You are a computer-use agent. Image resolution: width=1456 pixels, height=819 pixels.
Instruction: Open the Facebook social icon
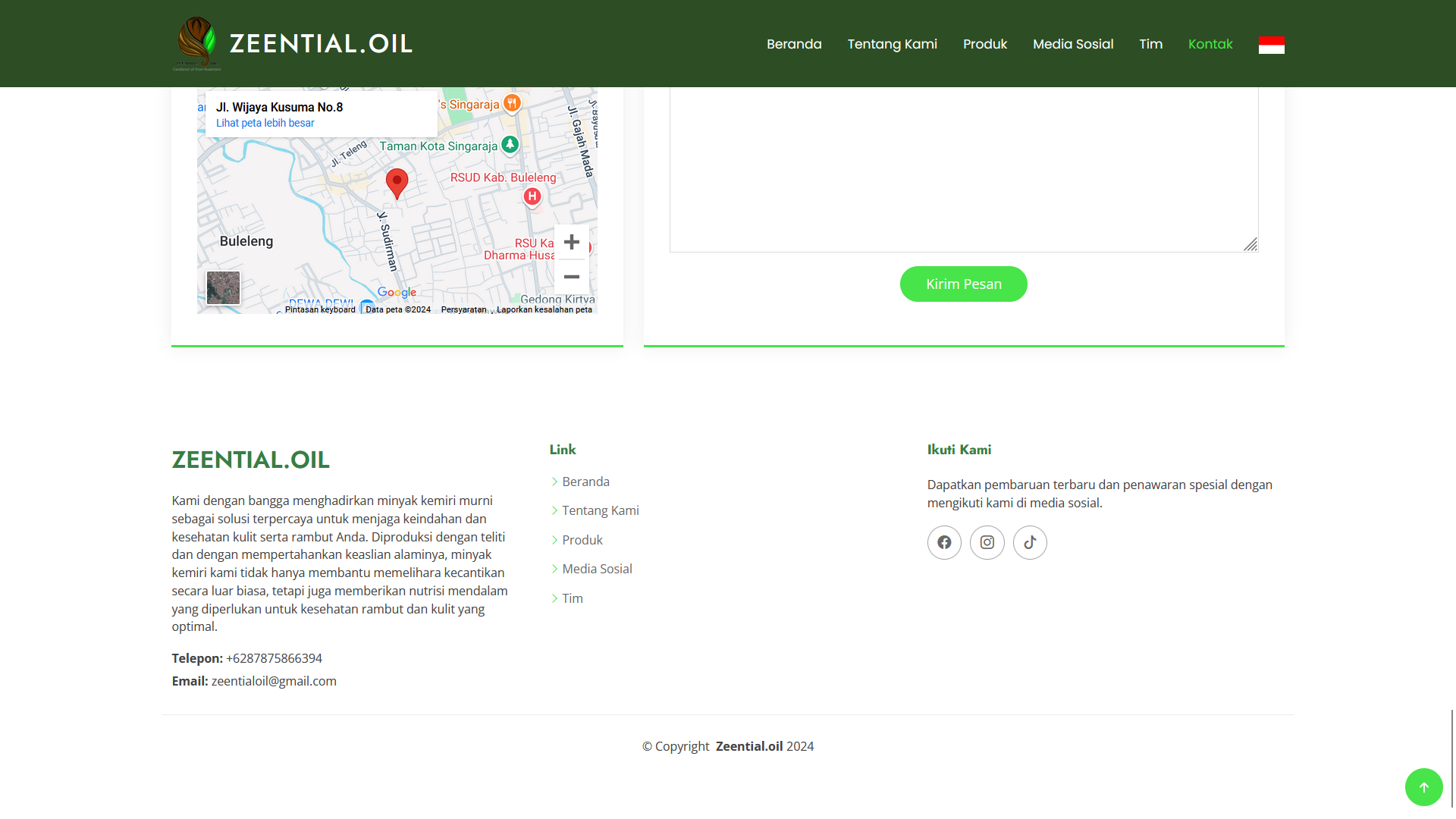944,542
